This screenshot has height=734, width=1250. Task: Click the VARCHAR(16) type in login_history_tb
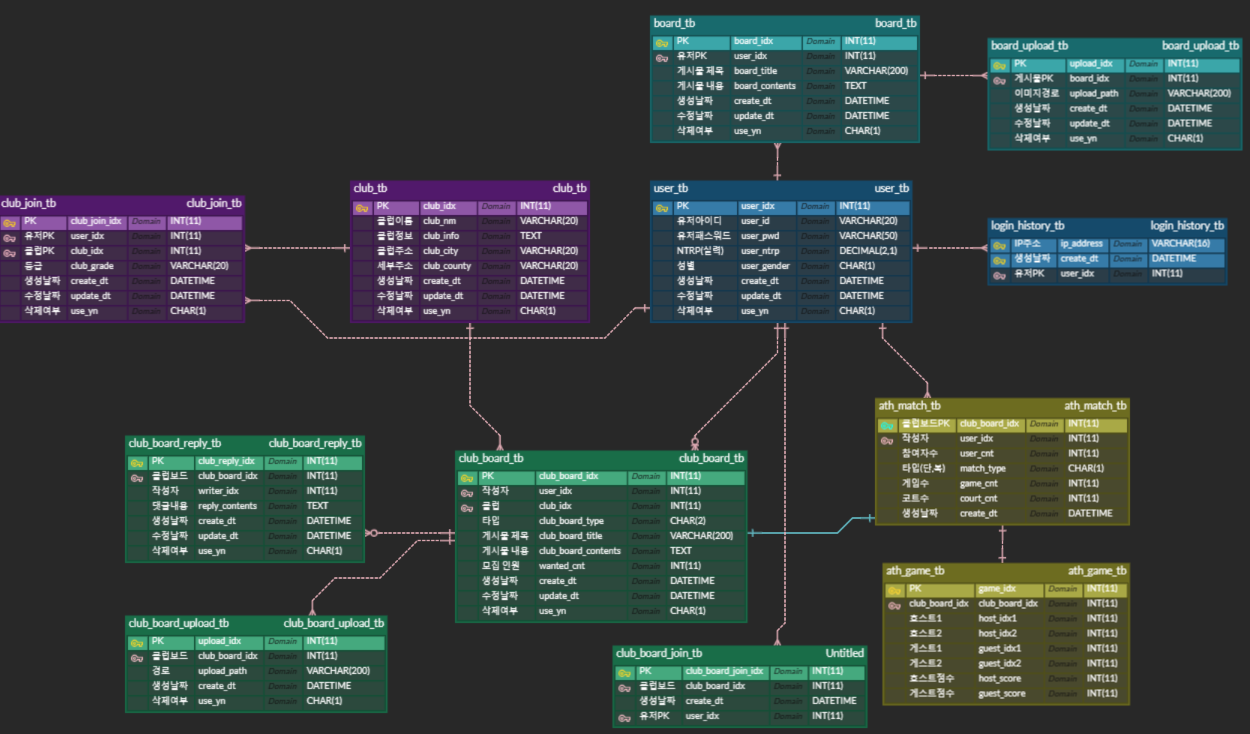point(1181,244)
